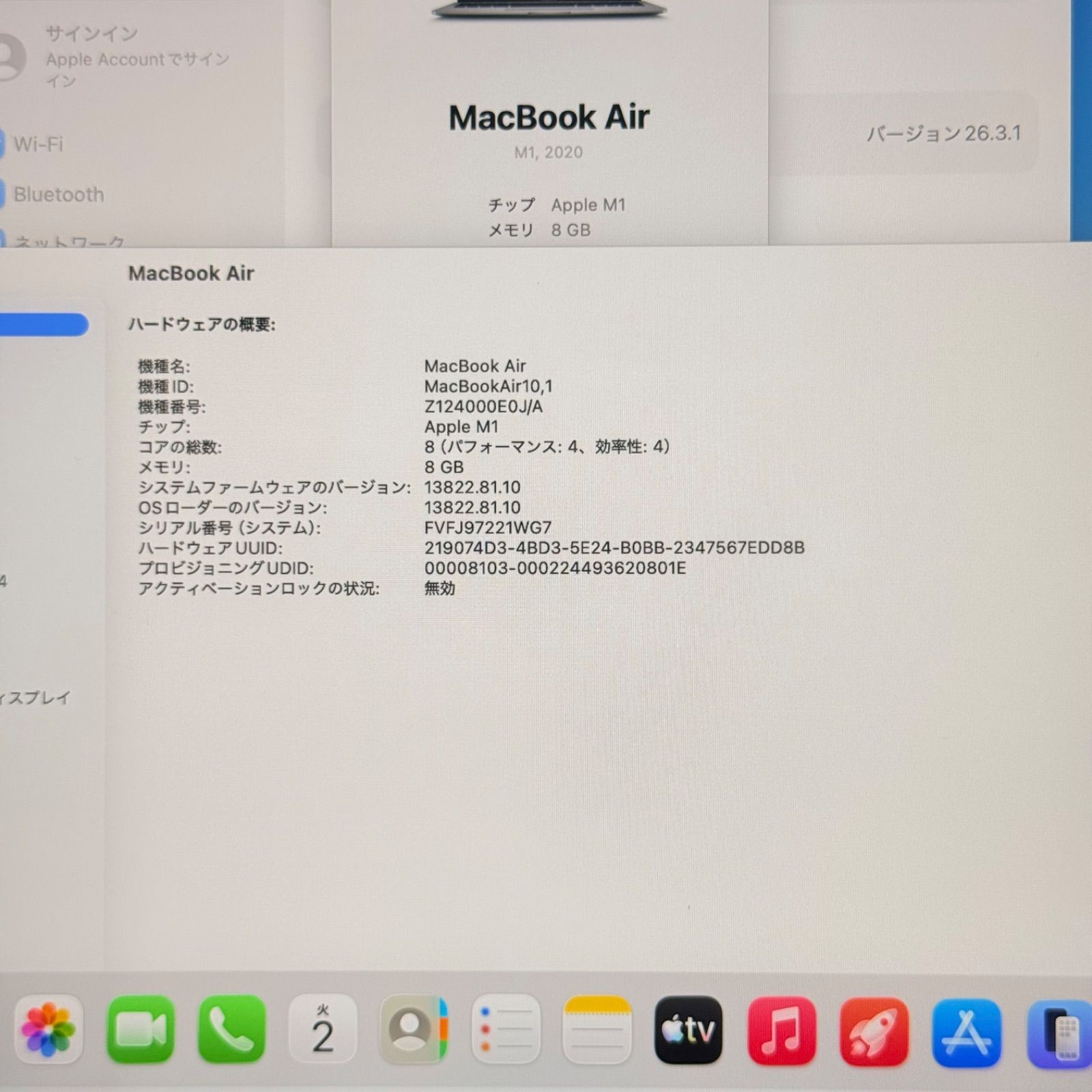Screen dimensions: 1092x1092
Task: Click the 機種番号 value Z124000E0J/A
Action: (x=483, y=407)
